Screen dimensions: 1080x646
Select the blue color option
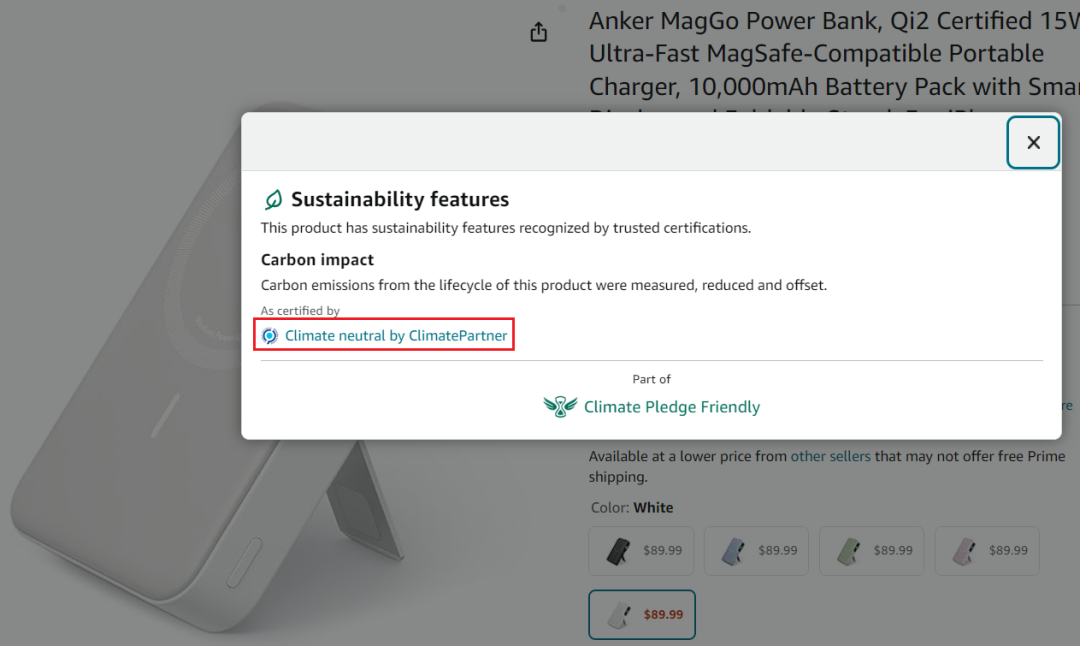pyautogui.click(x=756, y=551)
